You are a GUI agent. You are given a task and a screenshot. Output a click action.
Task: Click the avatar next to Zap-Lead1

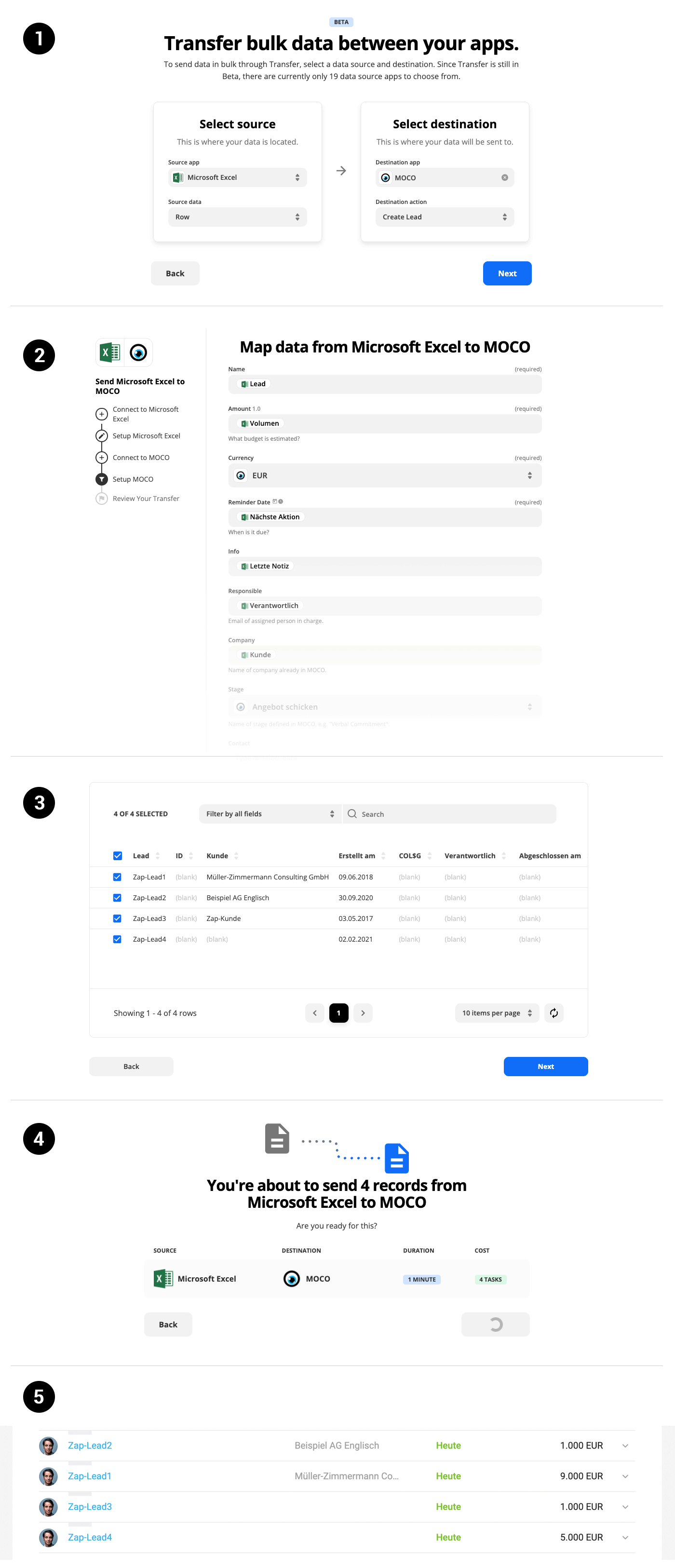[48, 1476]
